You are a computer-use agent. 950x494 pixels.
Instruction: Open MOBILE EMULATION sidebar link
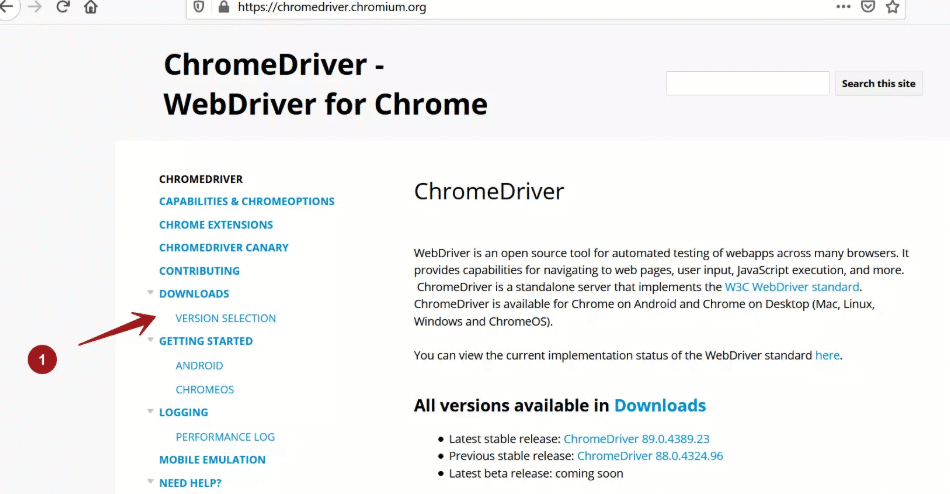click(212, 460)
